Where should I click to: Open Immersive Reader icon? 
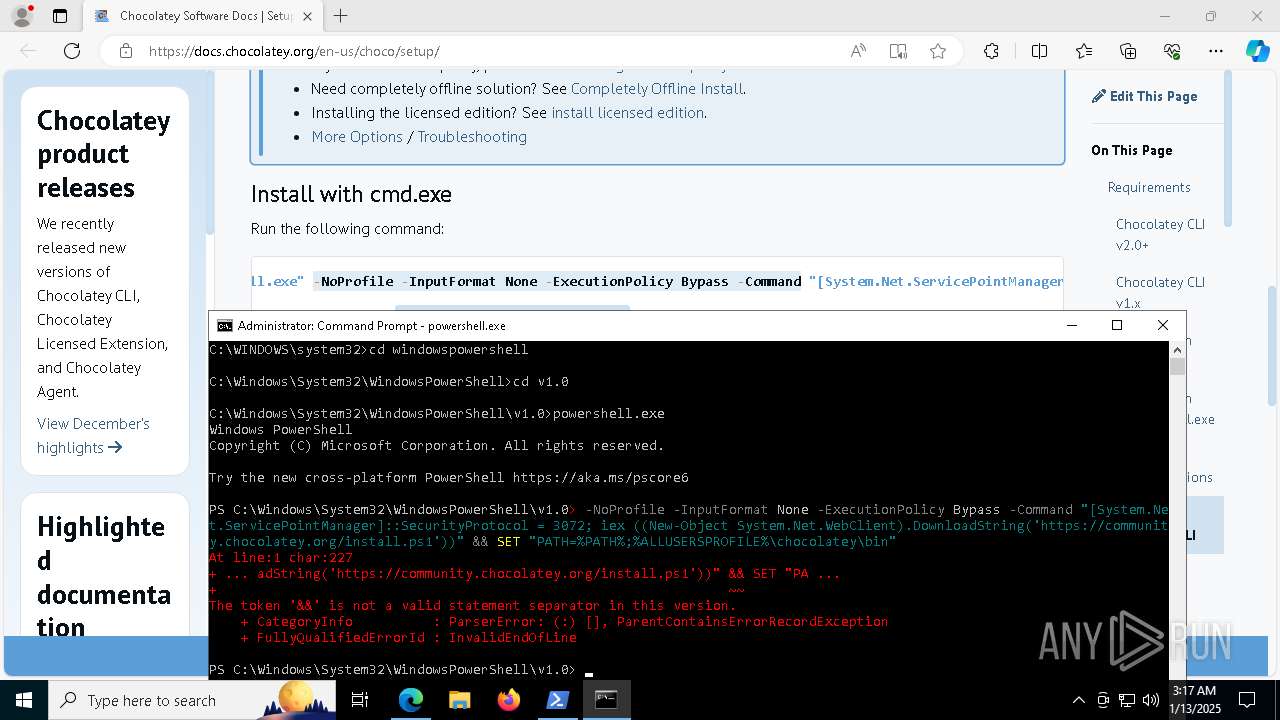[x=898, y=51]
